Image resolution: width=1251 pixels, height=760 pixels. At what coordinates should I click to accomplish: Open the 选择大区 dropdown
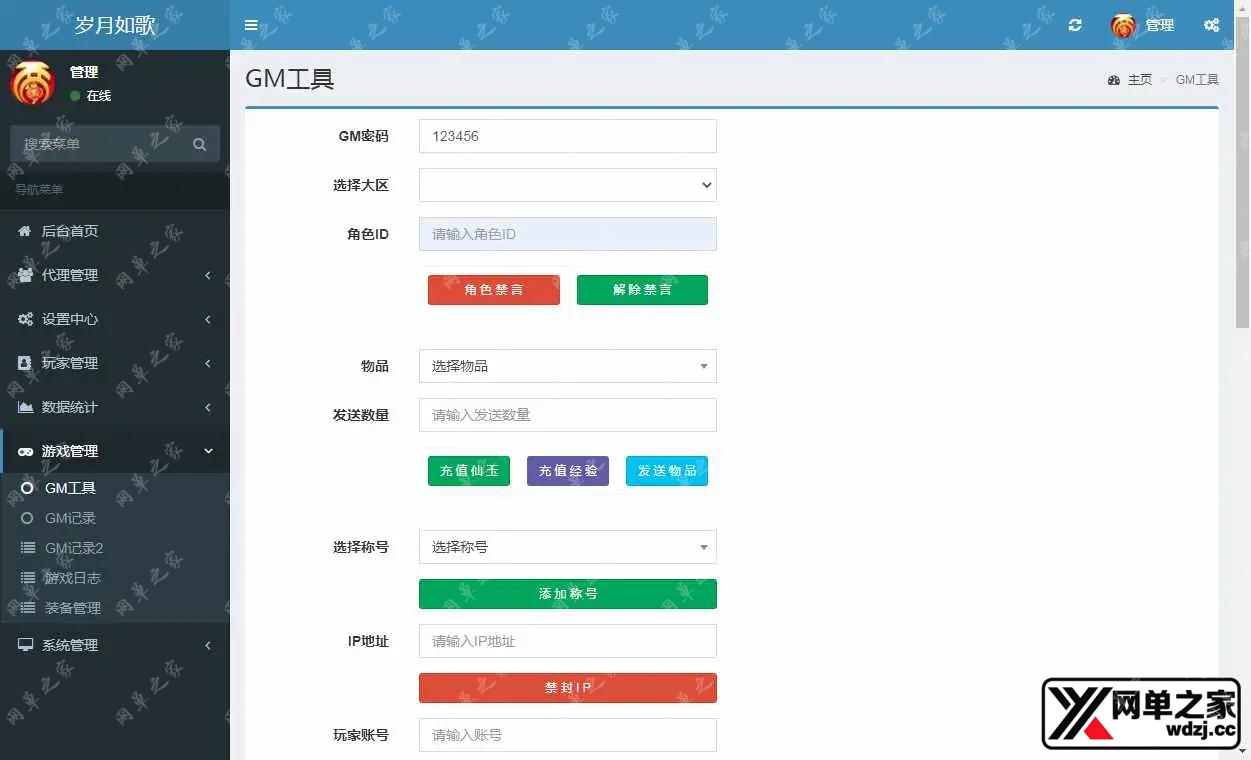point(567,185)
